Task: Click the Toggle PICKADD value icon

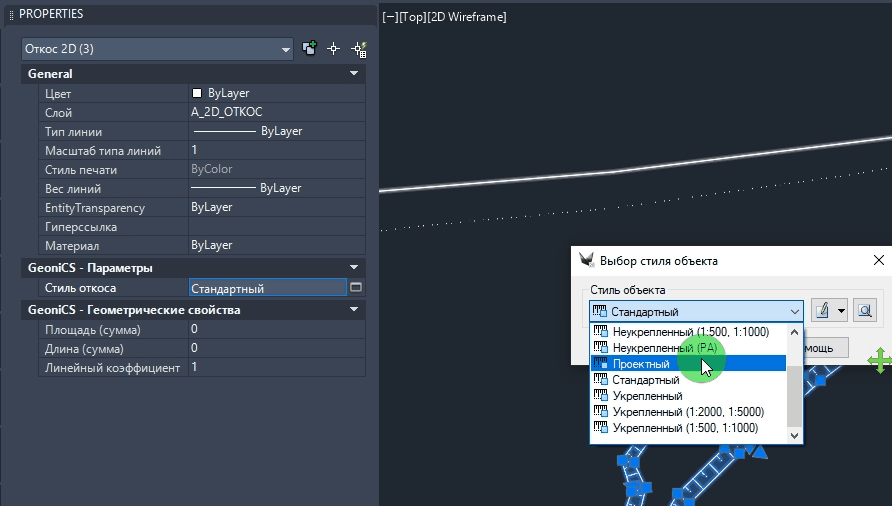Action: tap(310, 48)
